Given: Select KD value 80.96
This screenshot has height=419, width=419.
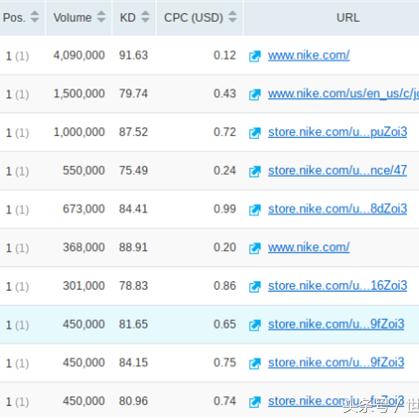Looking at the screenshot, I should point(133,401).
